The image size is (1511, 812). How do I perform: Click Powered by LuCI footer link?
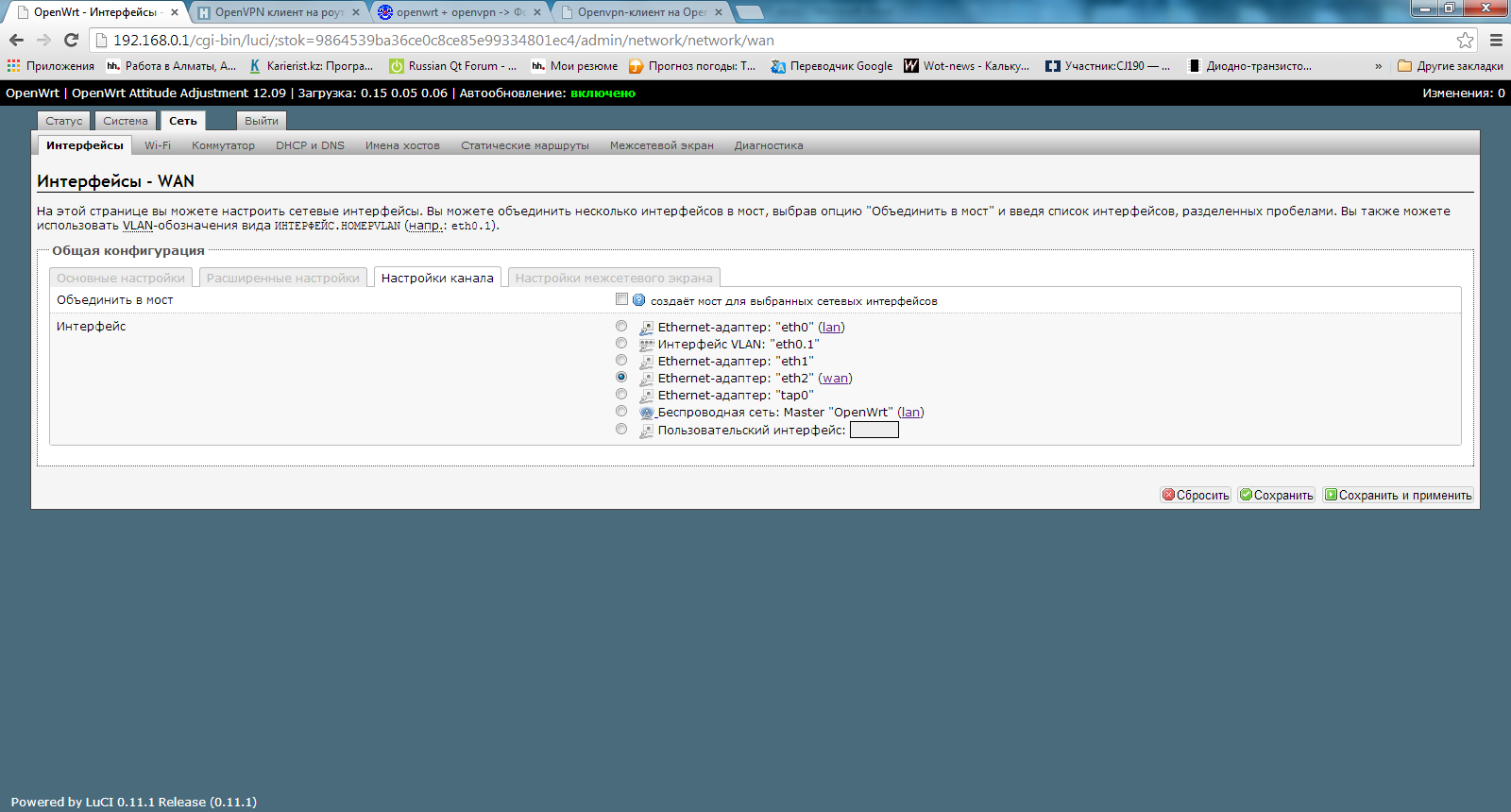point(133,802)
